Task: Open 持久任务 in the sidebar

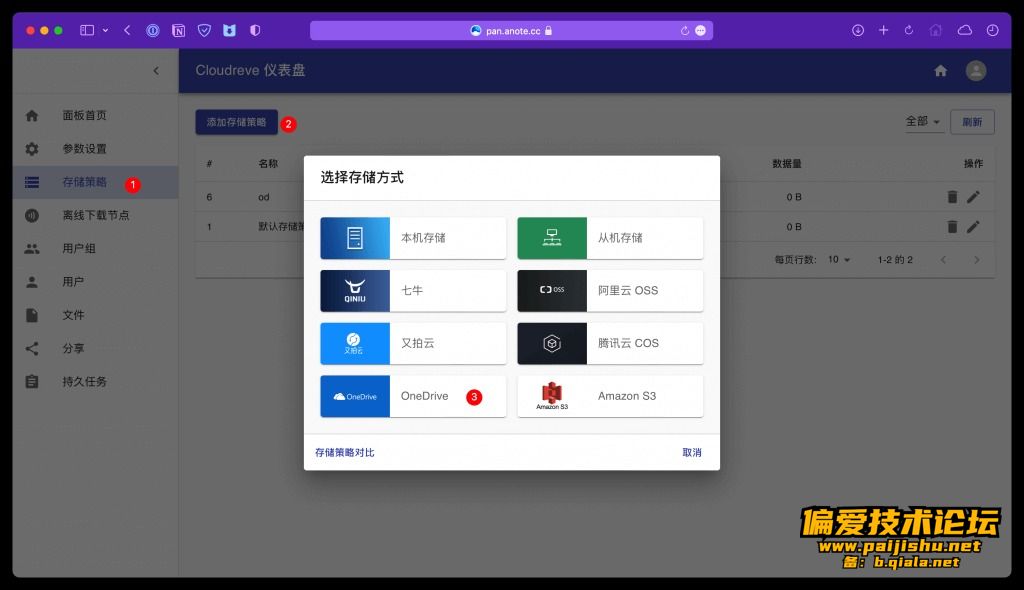Action: [x=95, y=382]
